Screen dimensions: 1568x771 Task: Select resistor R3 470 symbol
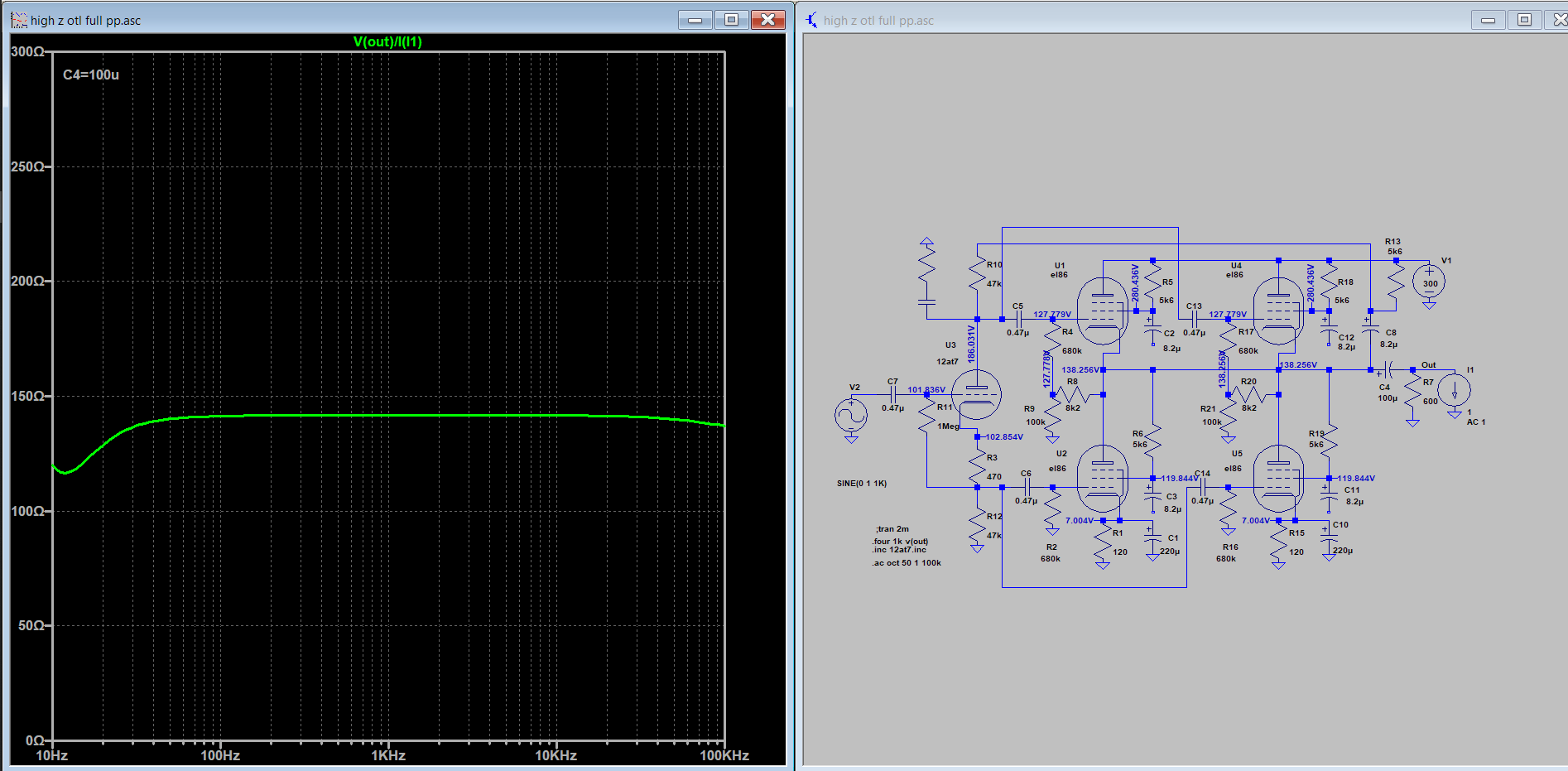(x=977, y=465)
